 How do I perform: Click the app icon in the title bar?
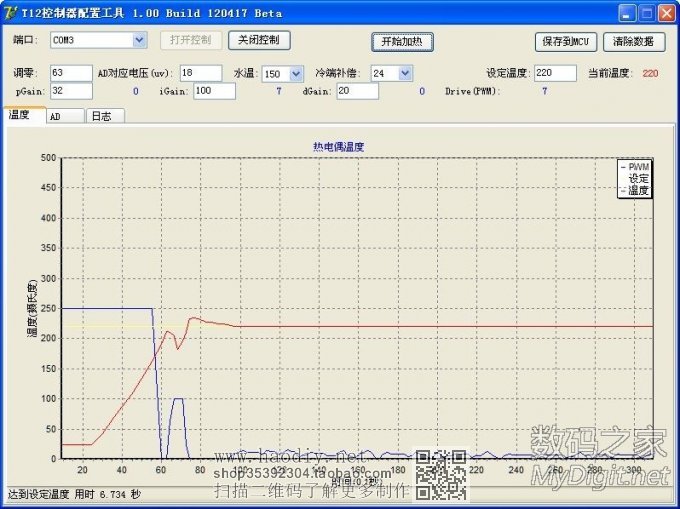[x=12, y=13]
